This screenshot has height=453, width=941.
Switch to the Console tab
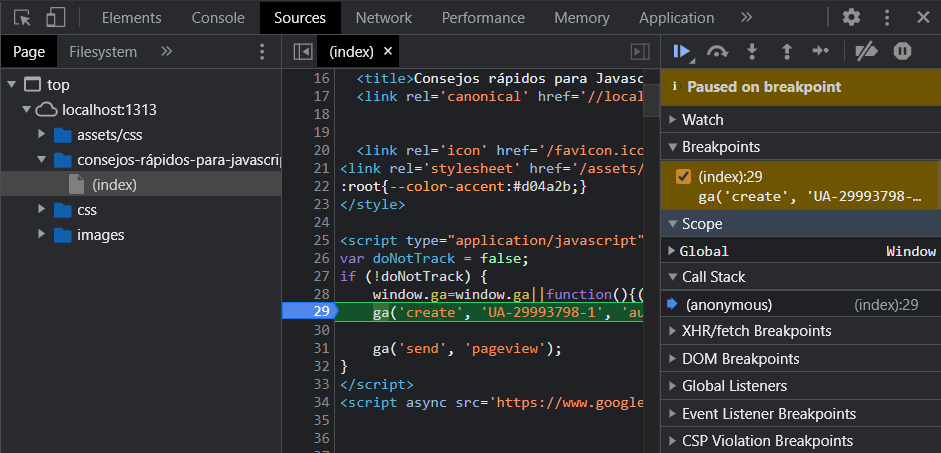pyautogui.click(x=218, y=18)
